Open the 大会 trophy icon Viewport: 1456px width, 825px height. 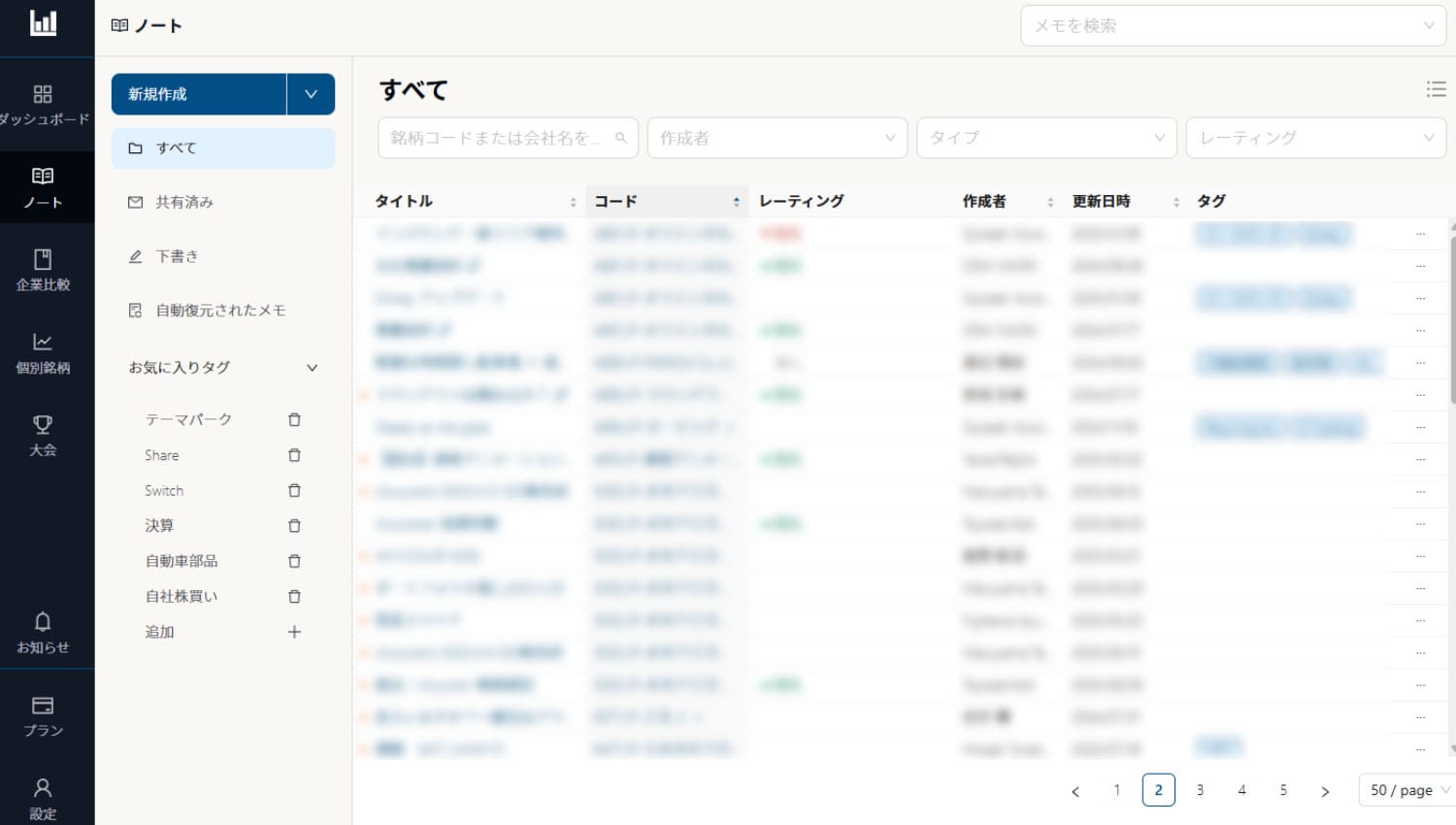point(43,425)
